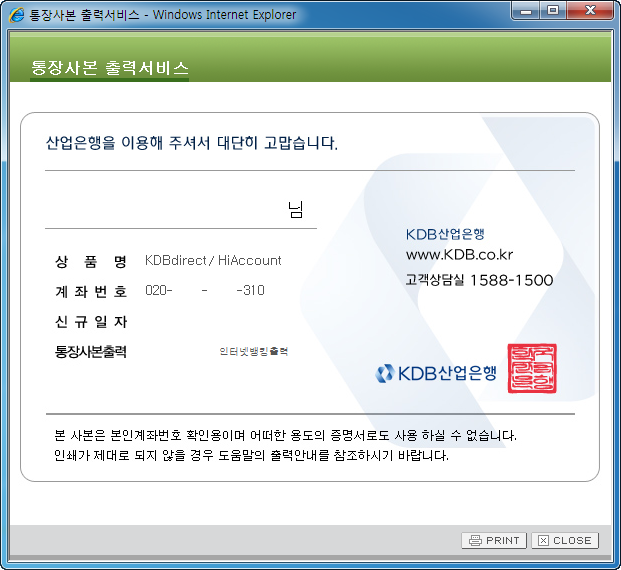Viewport: 621px width, 570px height.
Task: Click the notice line starting 인쇄가 제대로
Action: pyautogui.click(x=251, y=456)
